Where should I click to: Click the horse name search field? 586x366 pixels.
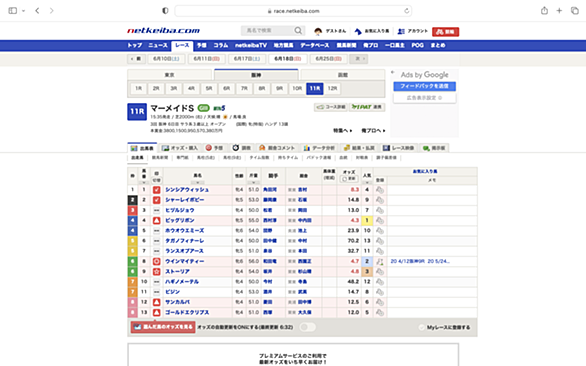[x=268, y=31]
